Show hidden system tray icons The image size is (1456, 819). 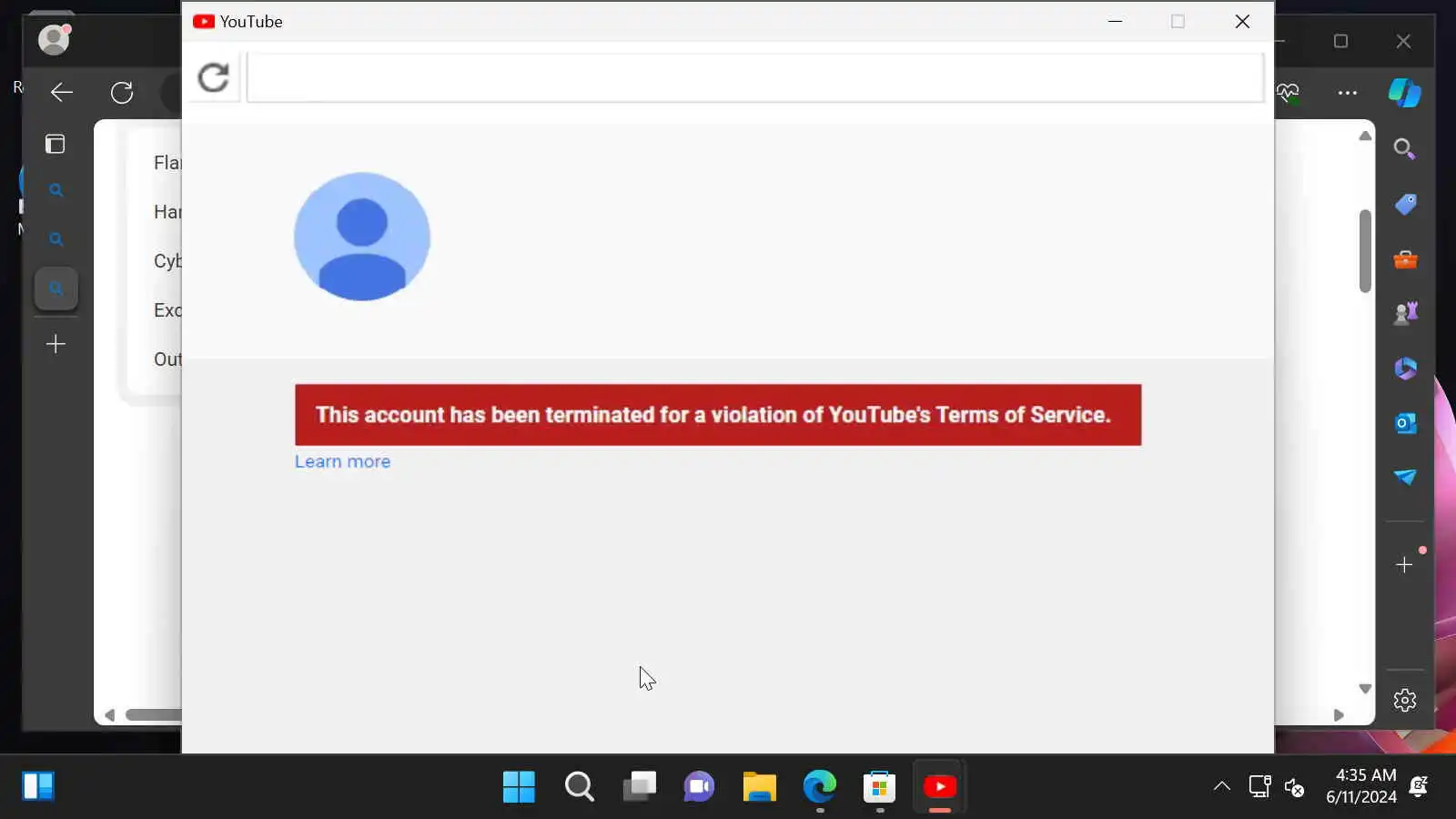click(x=1221, y=786)
